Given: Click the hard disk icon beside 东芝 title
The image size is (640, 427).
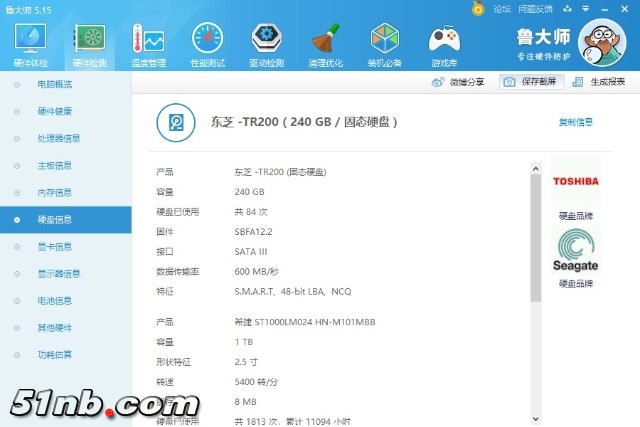Looking at the screenshot, I should [x=177, y=122].
